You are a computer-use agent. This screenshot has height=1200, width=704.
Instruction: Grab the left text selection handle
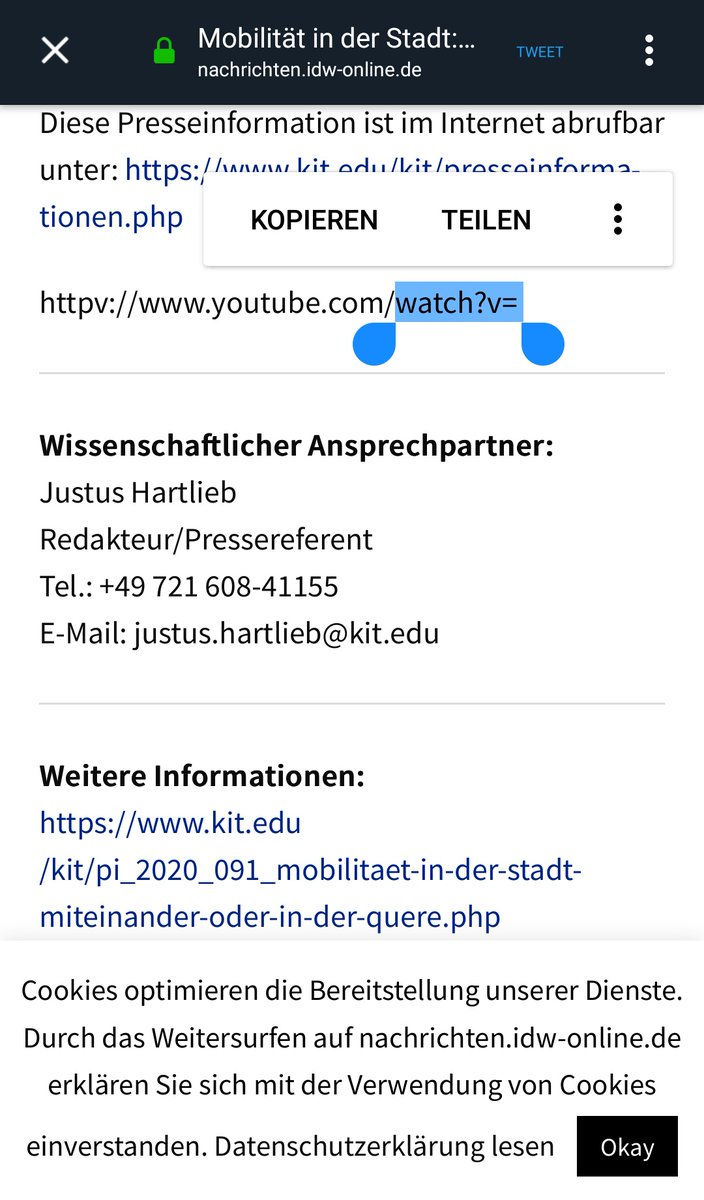(375, 343)
